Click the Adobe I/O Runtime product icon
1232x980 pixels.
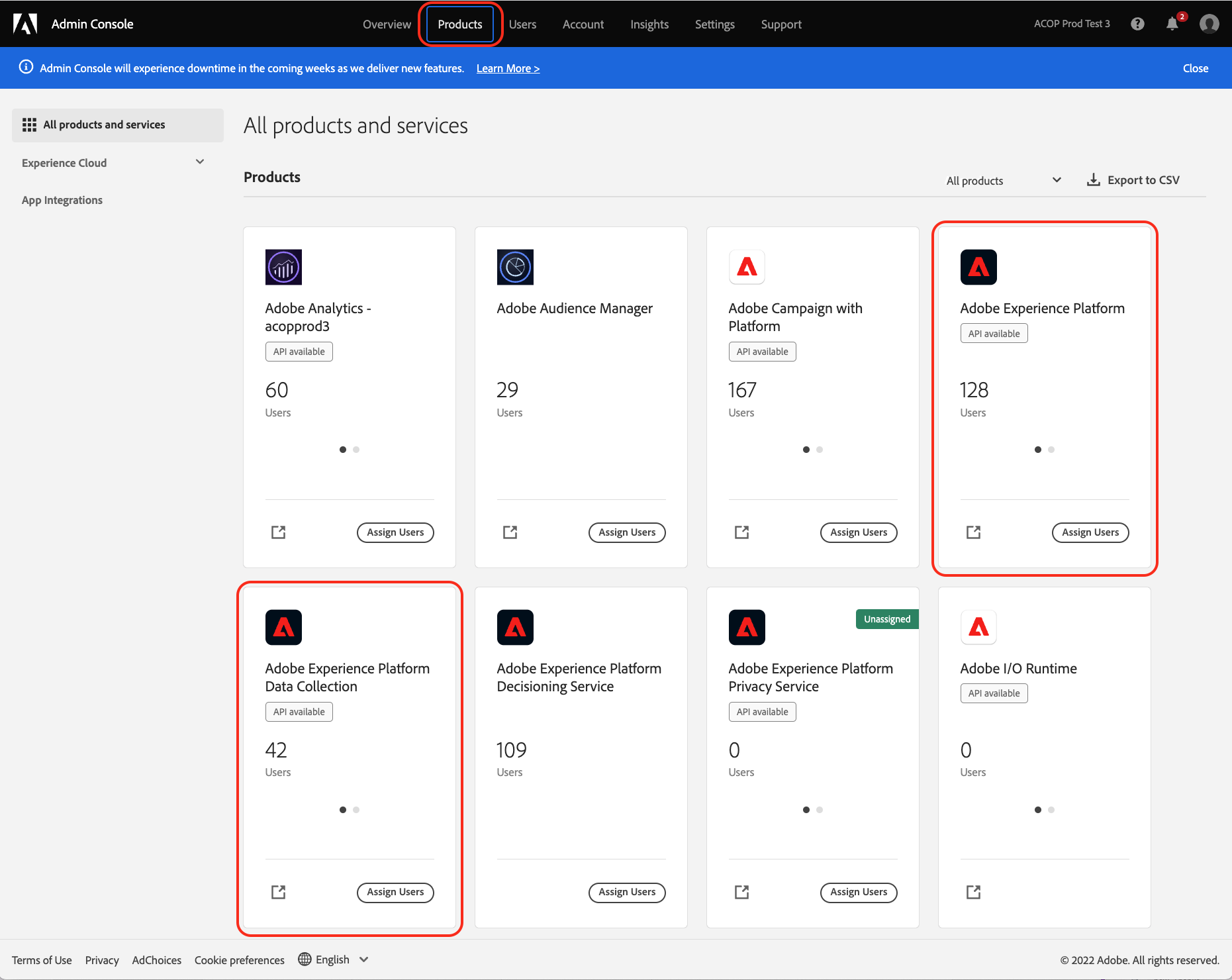978,627
